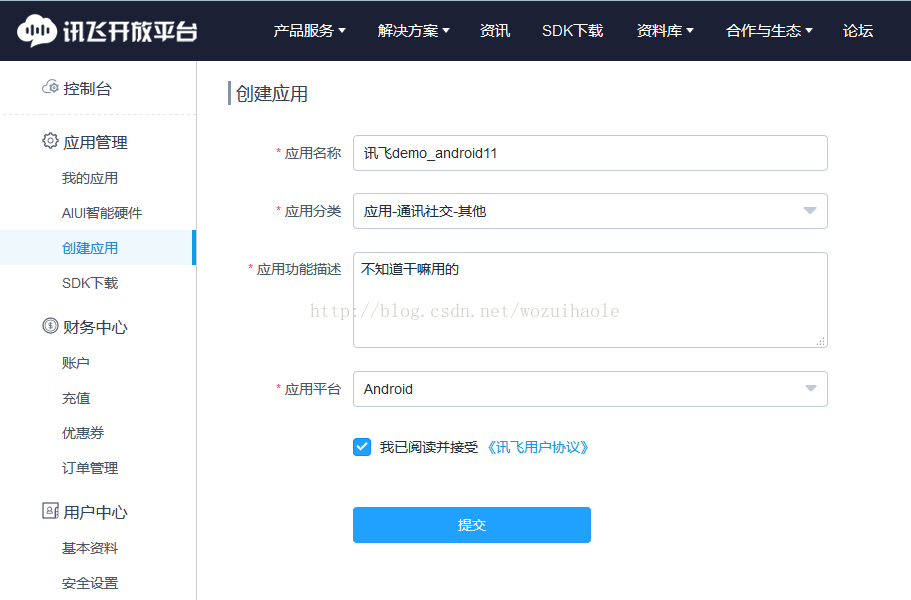Select AIUI智能硬件 in the sidebar
Viewport: 911px width, 600px height.
click(x=102, y=213)
